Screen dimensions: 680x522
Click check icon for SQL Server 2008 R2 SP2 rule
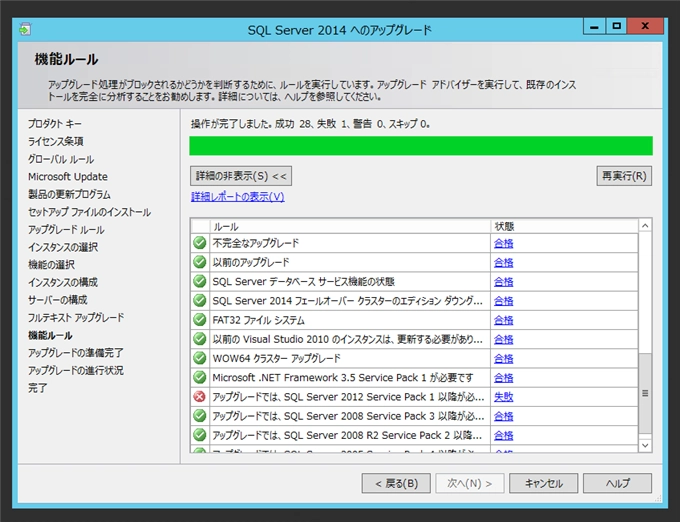click(199, 435)
